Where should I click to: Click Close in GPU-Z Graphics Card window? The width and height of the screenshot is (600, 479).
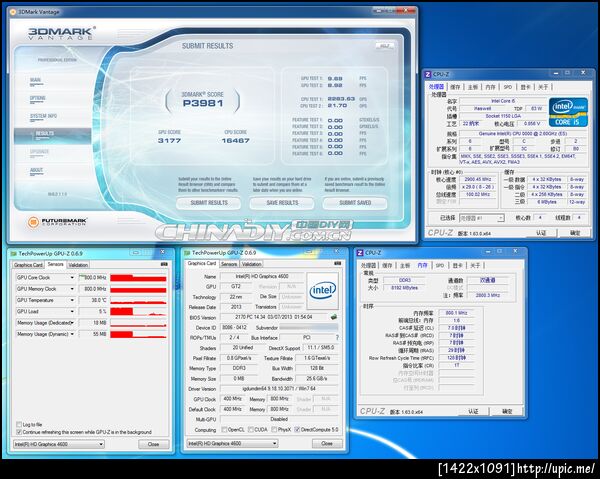pos(327,443)
